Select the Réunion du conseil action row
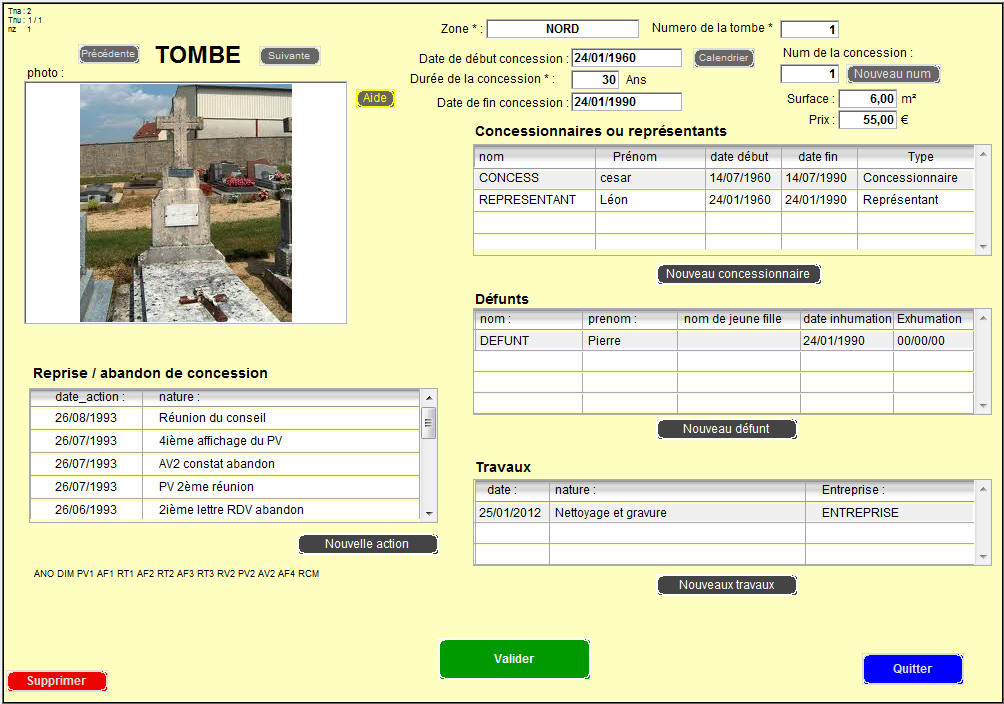Screen dimensions: 1004x704 click(x=224, y=418)
